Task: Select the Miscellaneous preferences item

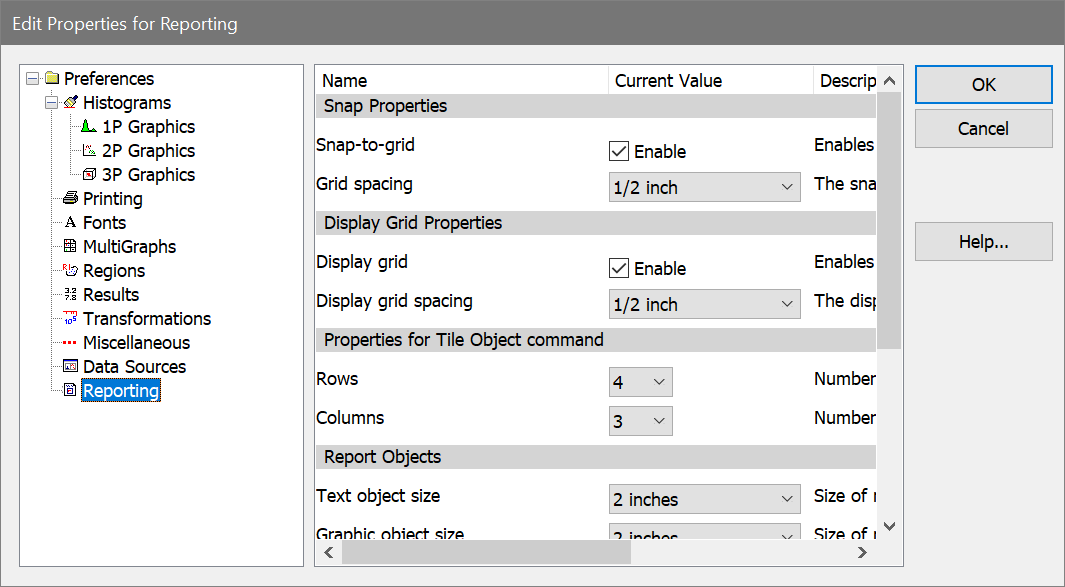Action: click(x=136, y=343)
